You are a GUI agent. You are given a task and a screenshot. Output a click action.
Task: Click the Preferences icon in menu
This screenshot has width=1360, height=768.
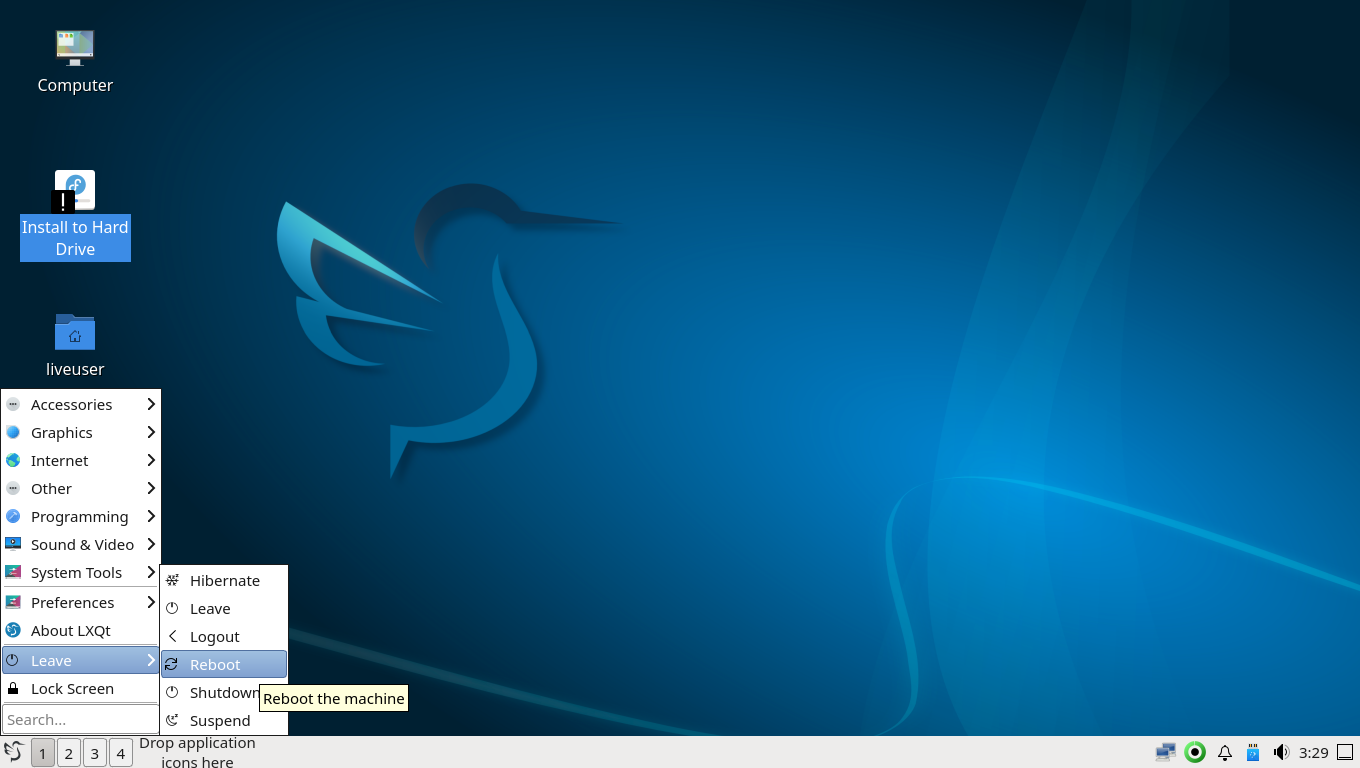[13, 603]
